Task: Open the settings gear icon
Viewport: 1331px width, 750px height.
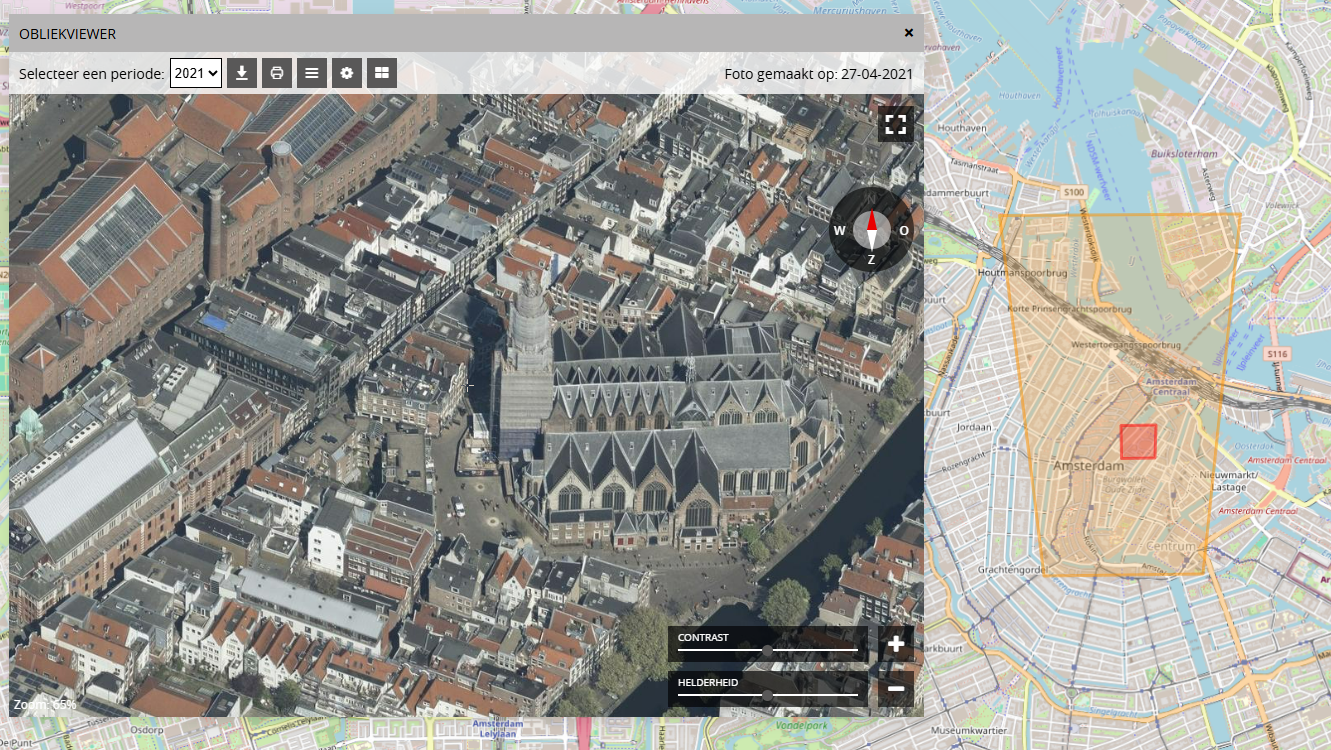Action: tap(347, 73)
